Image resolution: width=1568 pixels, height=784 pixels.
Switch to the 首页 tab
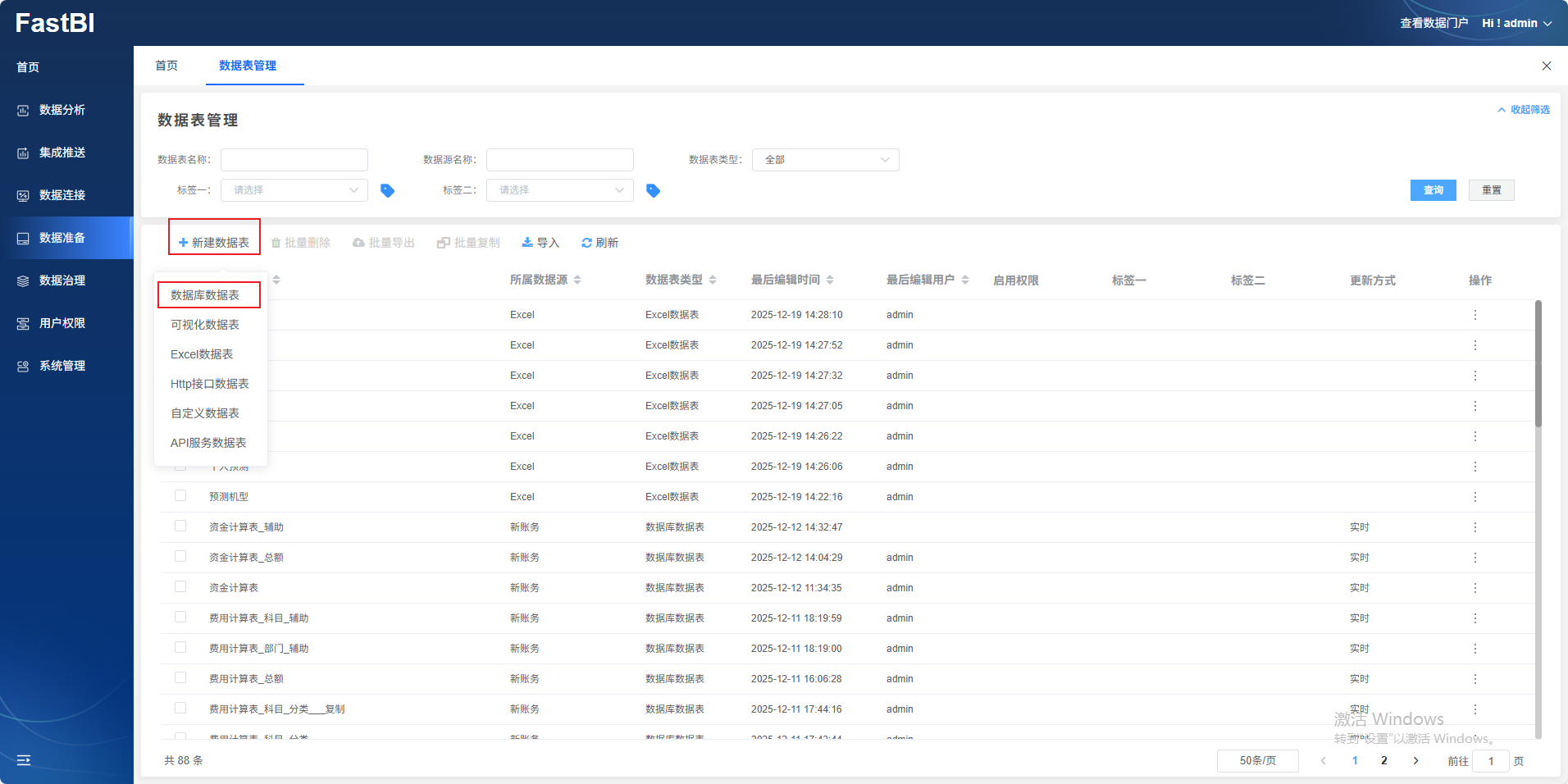[166, 66]
